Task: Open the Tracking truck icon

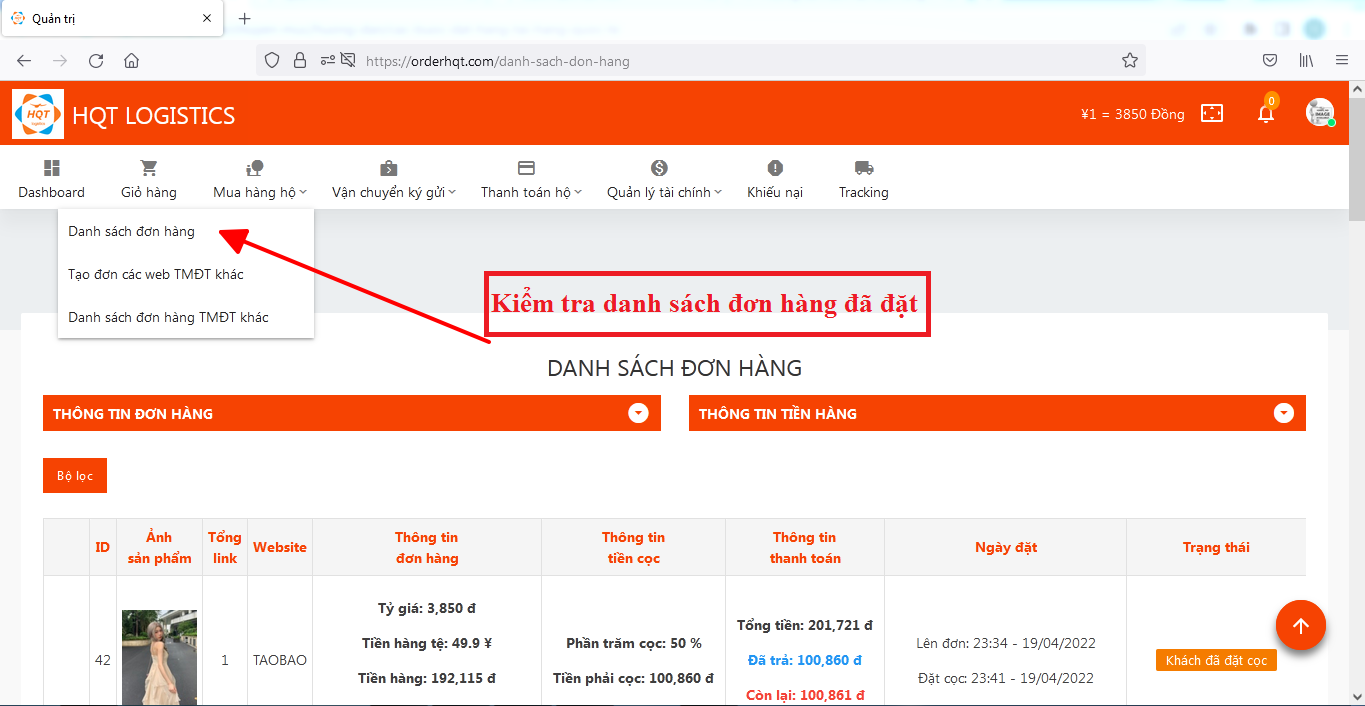Action: click(864, 168)
